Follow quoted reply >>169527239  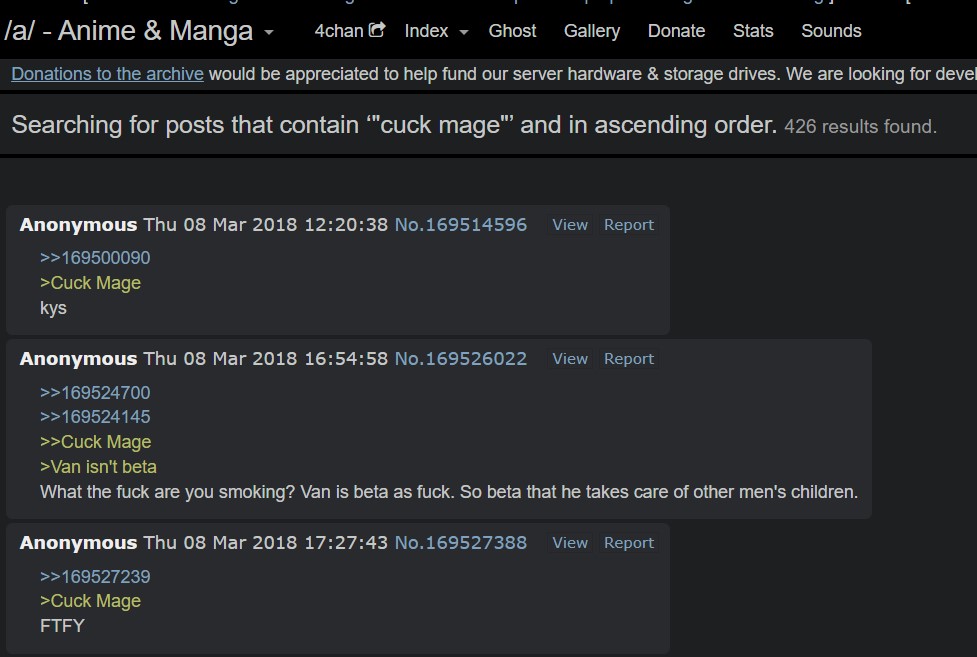[95, 577]
